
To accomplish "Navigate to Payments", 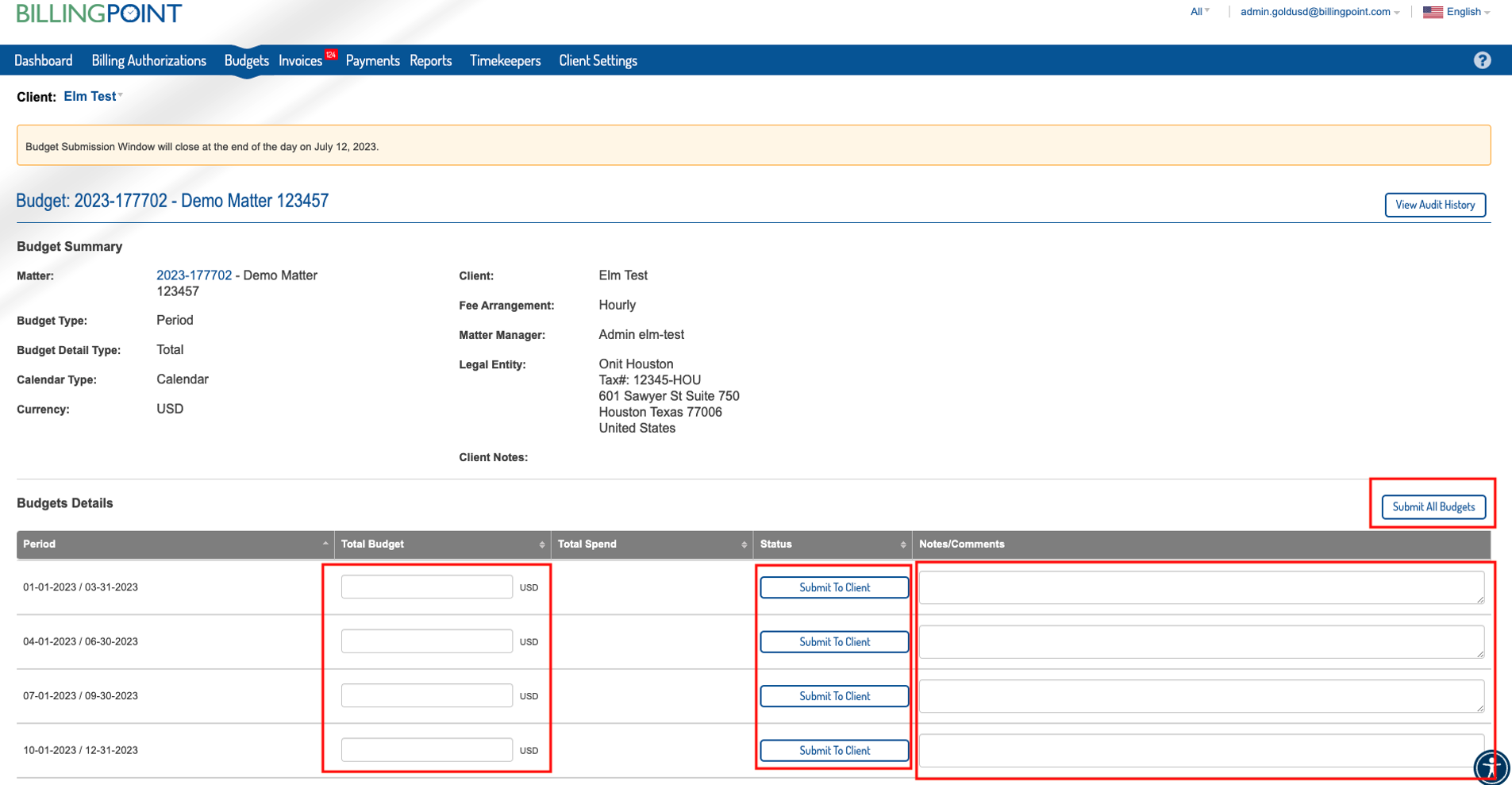I will click(x=372, y=60).
